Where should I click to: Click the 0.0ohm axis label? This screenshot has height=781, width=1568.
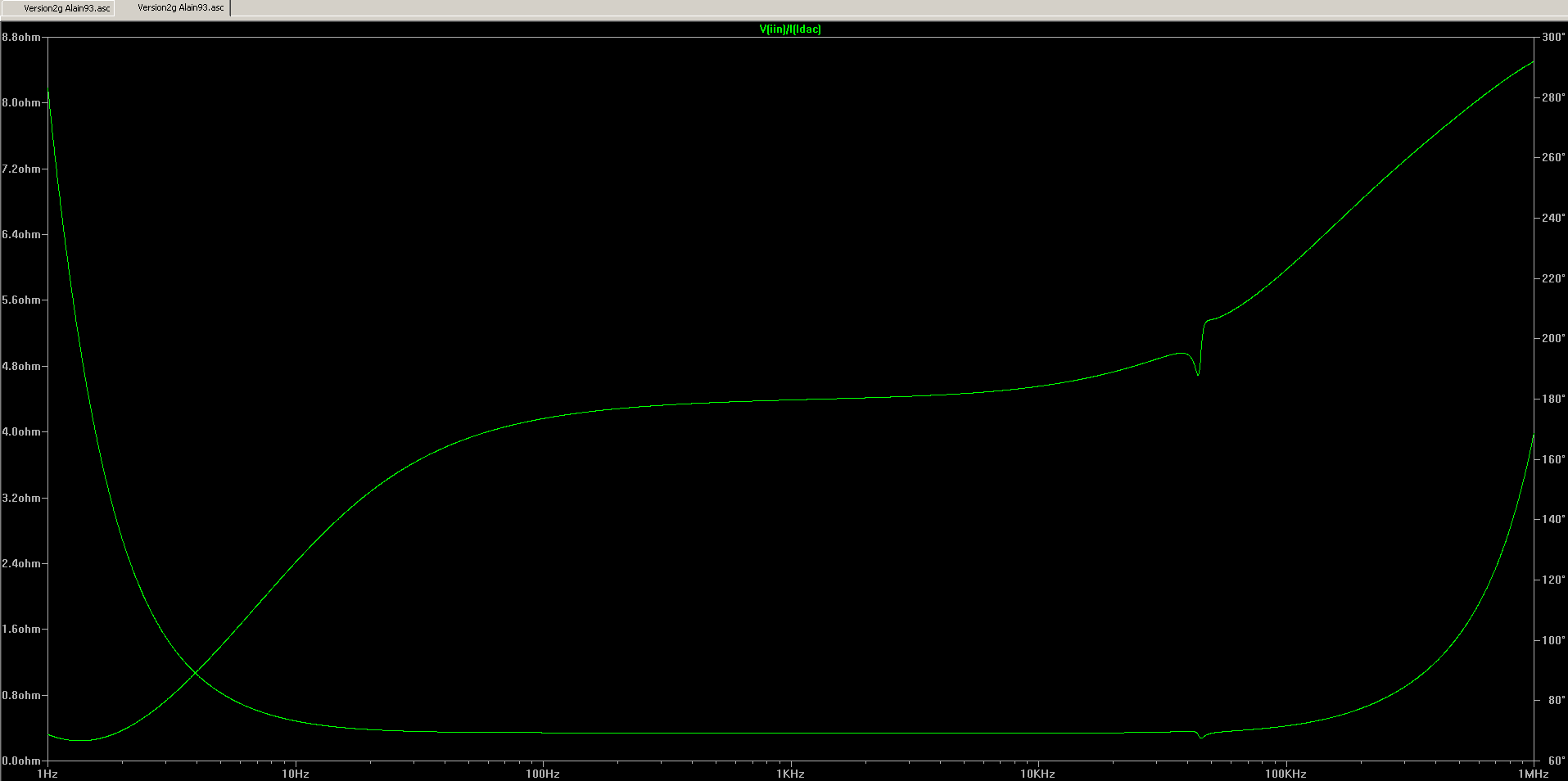tap(20, 761)
